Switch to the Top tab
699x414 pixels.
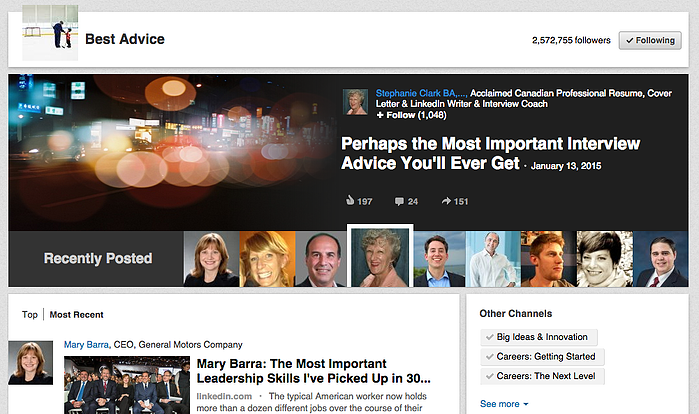point(30,315)
